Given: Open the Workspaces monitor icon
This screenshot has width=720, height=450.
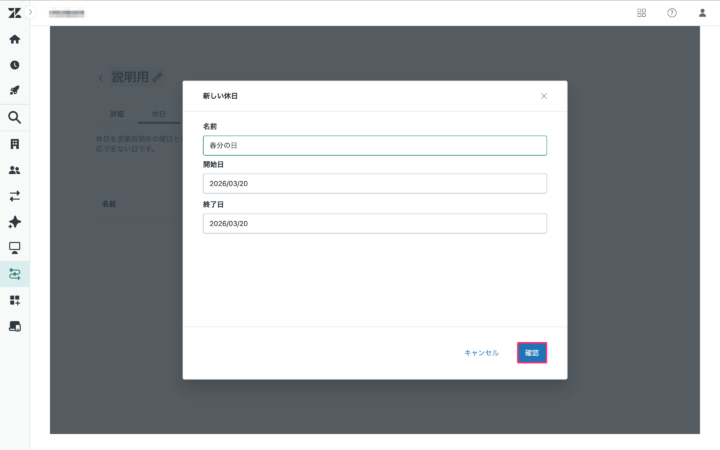Looking at the screenshot, I should (x=14, y=247).
